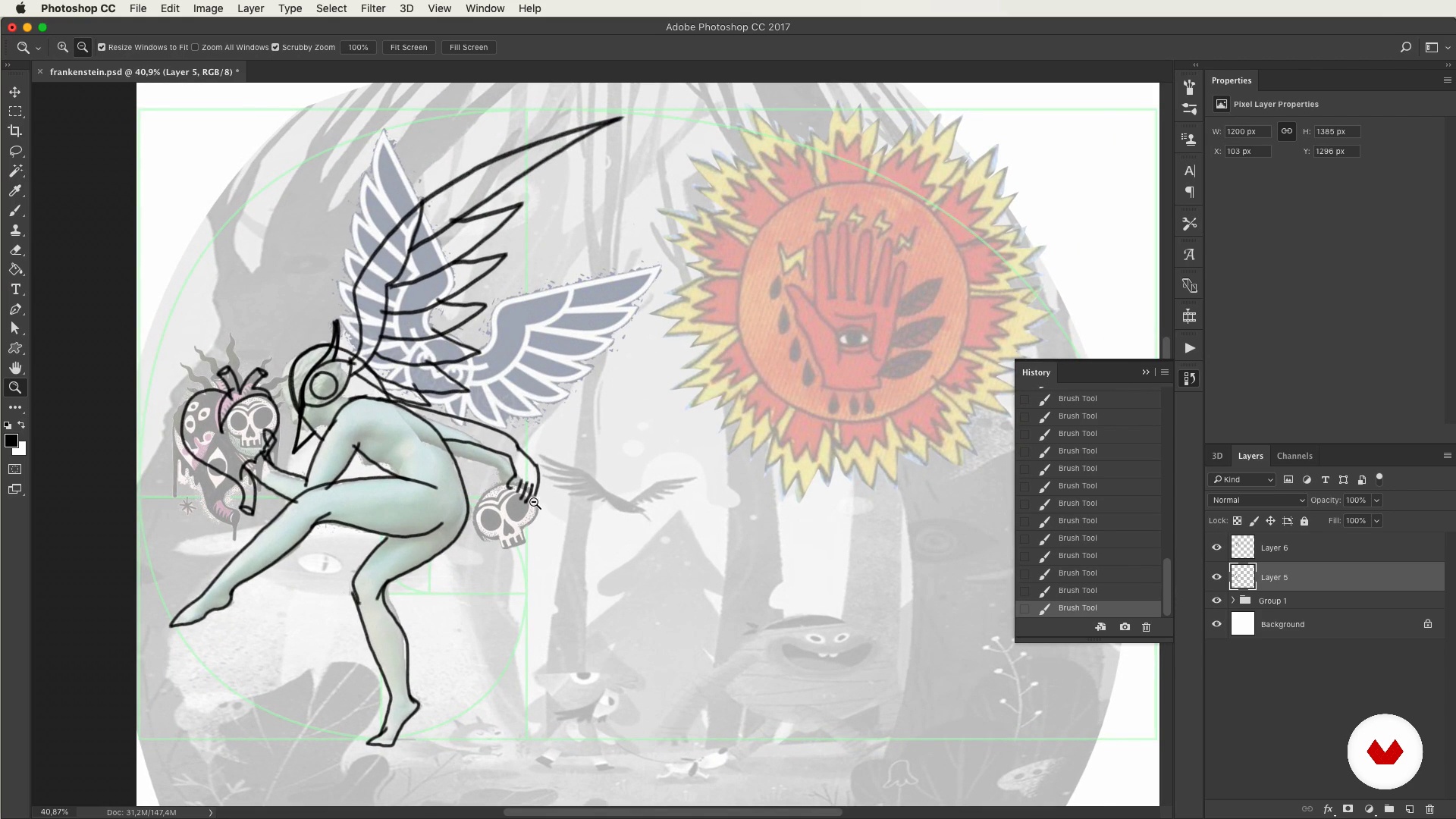Select the Crop tool
The height and width of the screenshot is (819, 1456).
15,131
